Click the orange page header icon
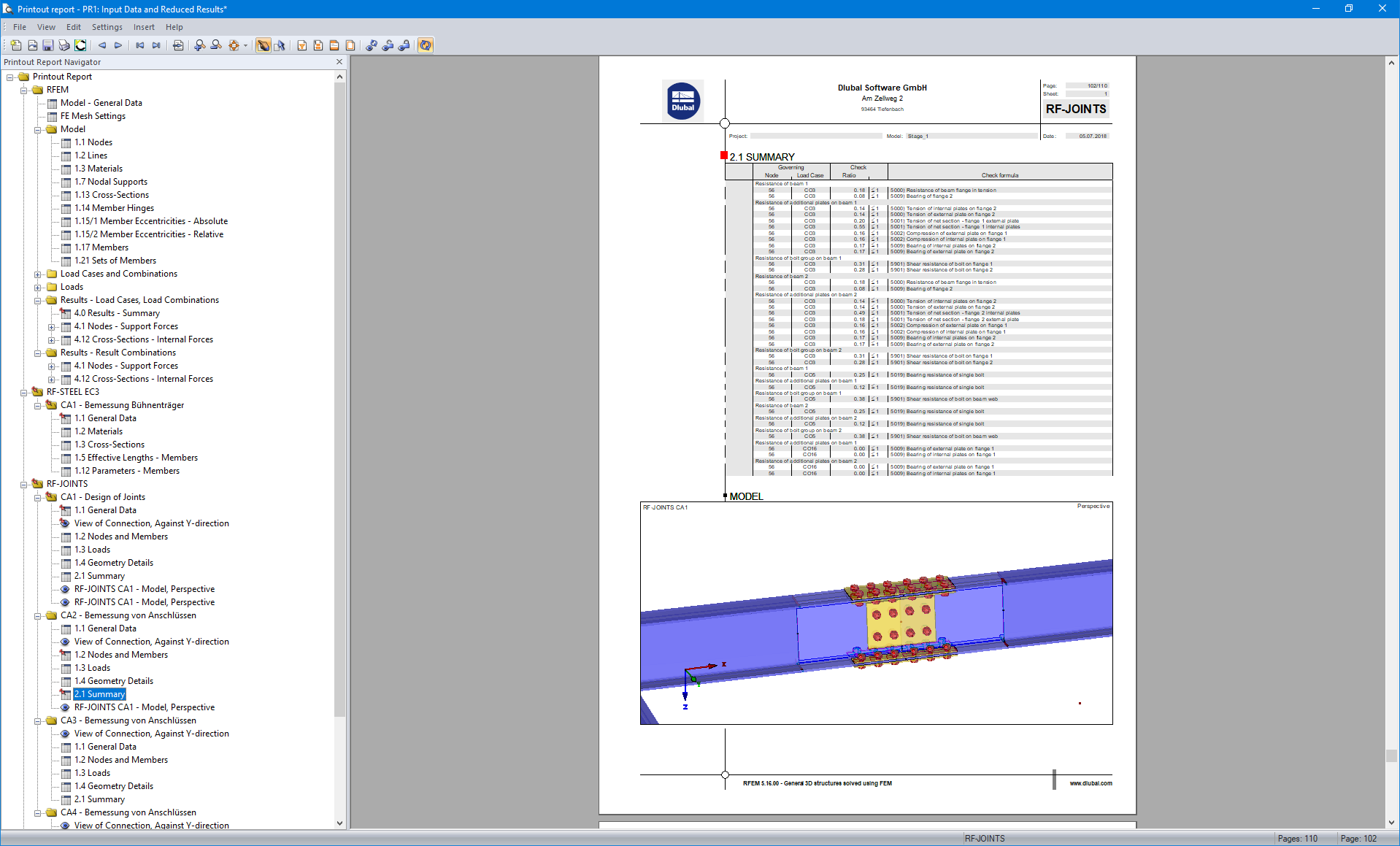 (x=334, y=45)
